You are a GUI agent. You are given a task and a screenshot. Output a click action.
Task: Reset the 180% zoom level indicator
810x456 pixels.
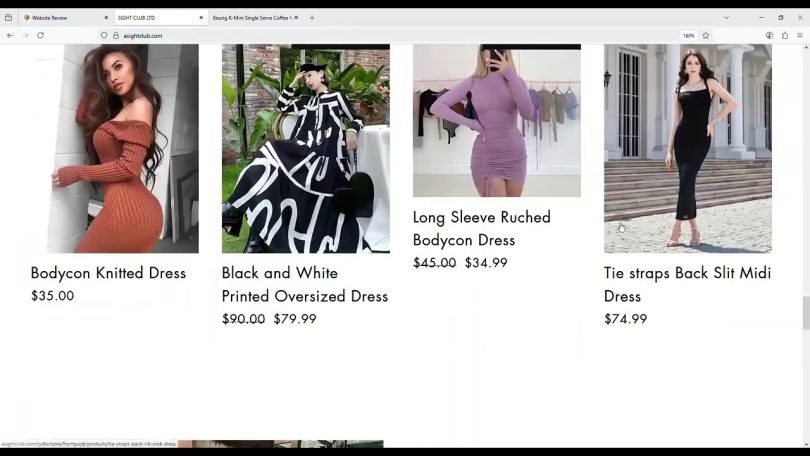pos(689,36)
